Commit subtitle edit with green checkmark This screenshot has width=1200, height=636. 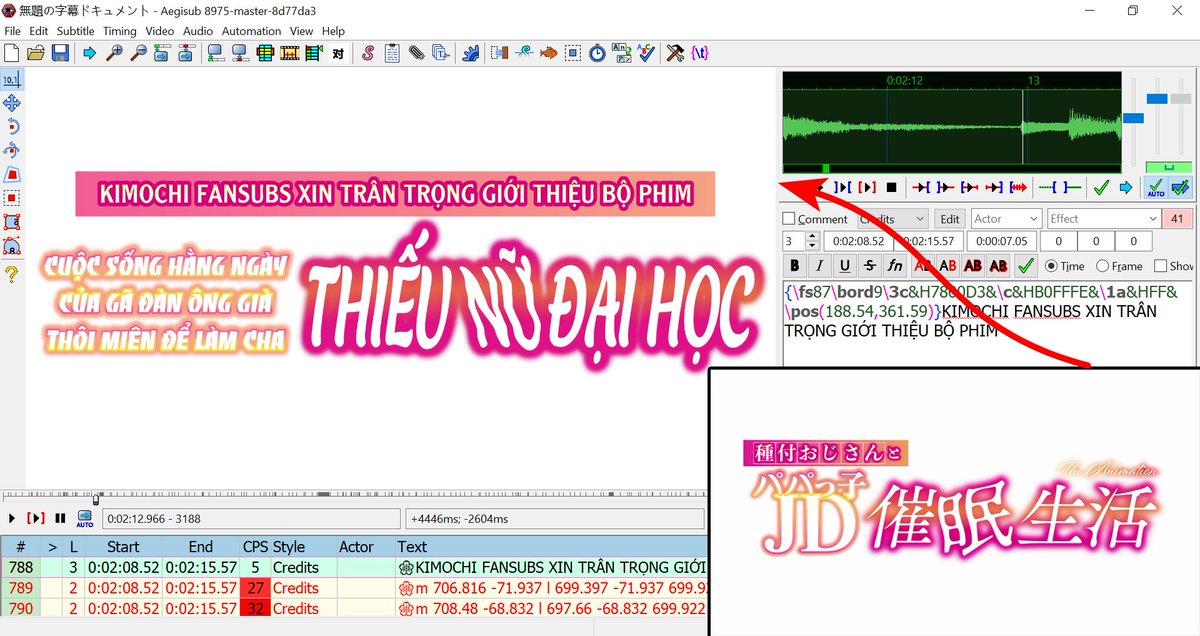[1025, 266]
